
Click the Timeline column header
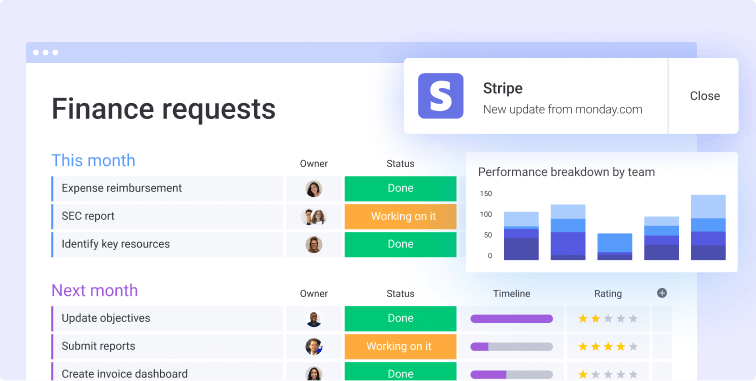pyautogui.click(x=512, y=293)
